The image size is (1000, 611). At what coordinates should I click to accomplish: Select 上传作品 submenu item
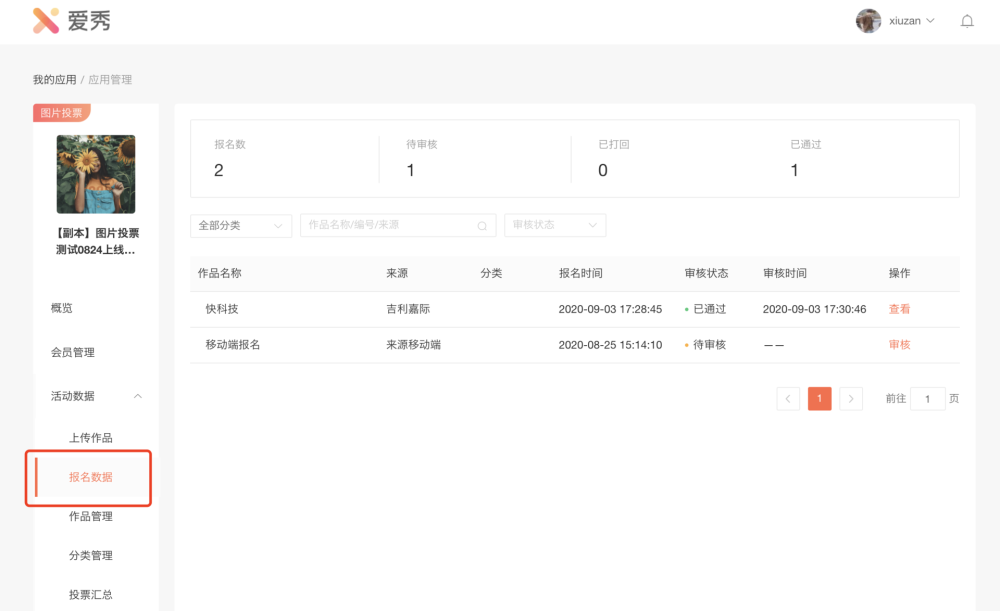click(x=90, y=438)
